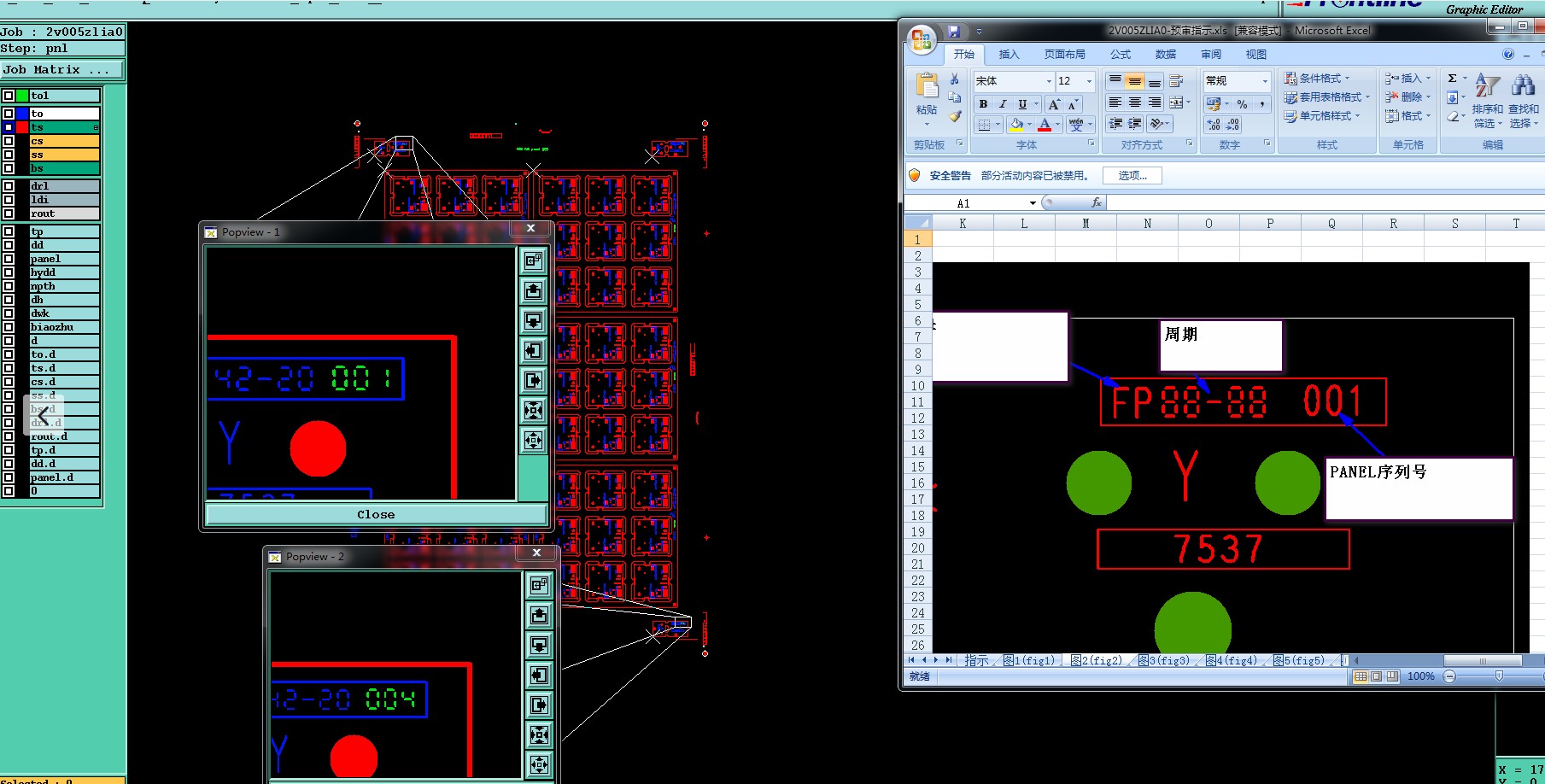
Task: Switch to the 数据 ribbon tab
Action: coord(1166,55)
